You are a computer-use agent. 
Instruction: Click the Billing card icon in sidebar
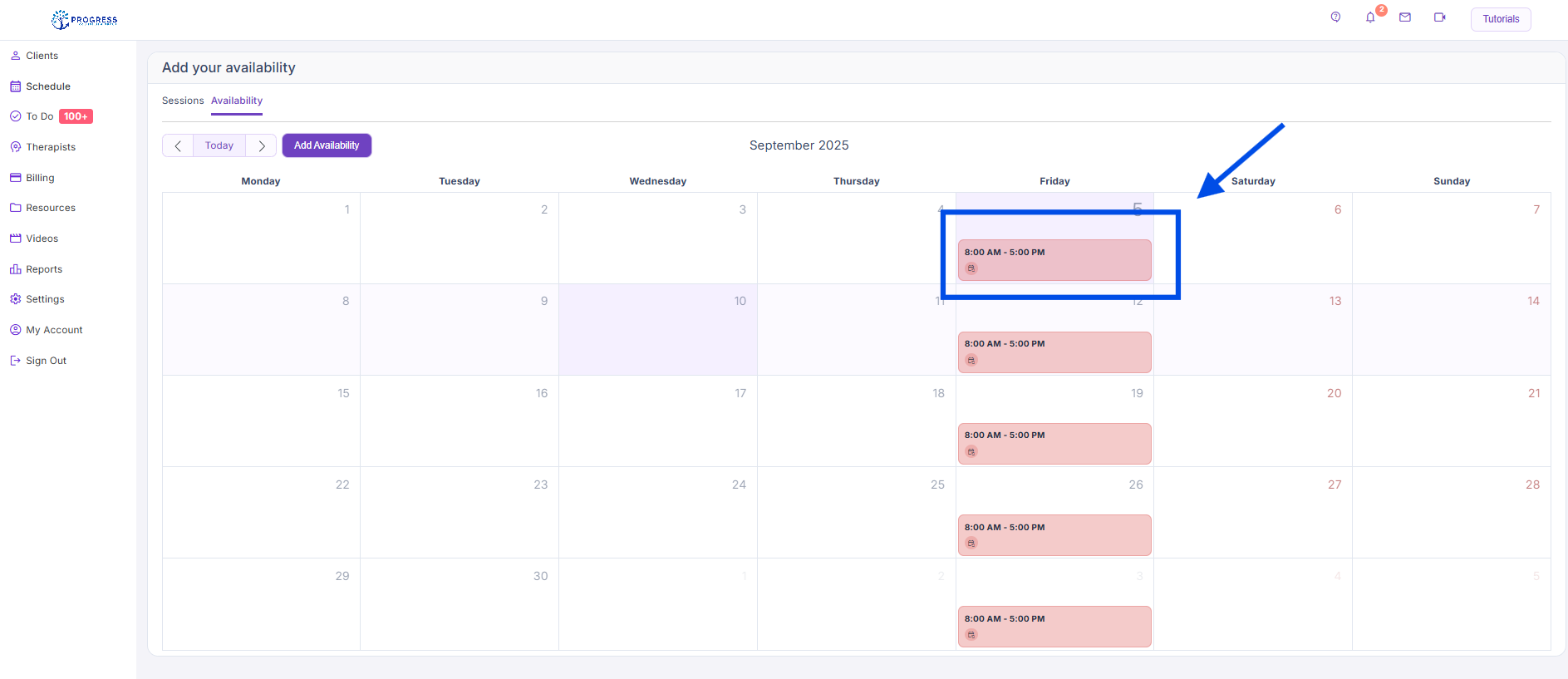[x=15, y=178]
